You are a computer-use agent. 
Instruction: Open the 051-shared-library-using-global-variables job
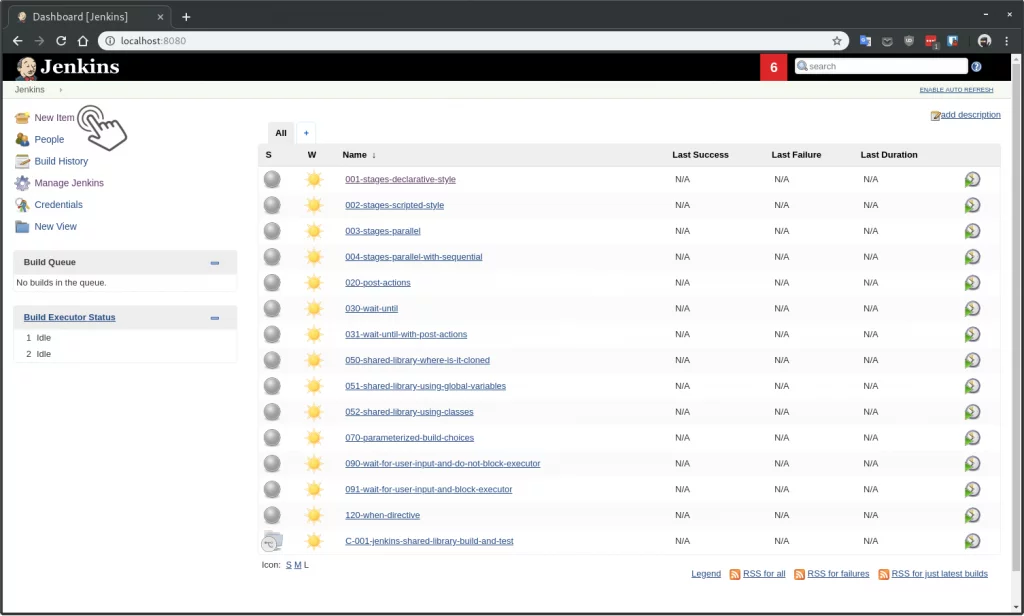pyautogui.click(x=425, y=386)
